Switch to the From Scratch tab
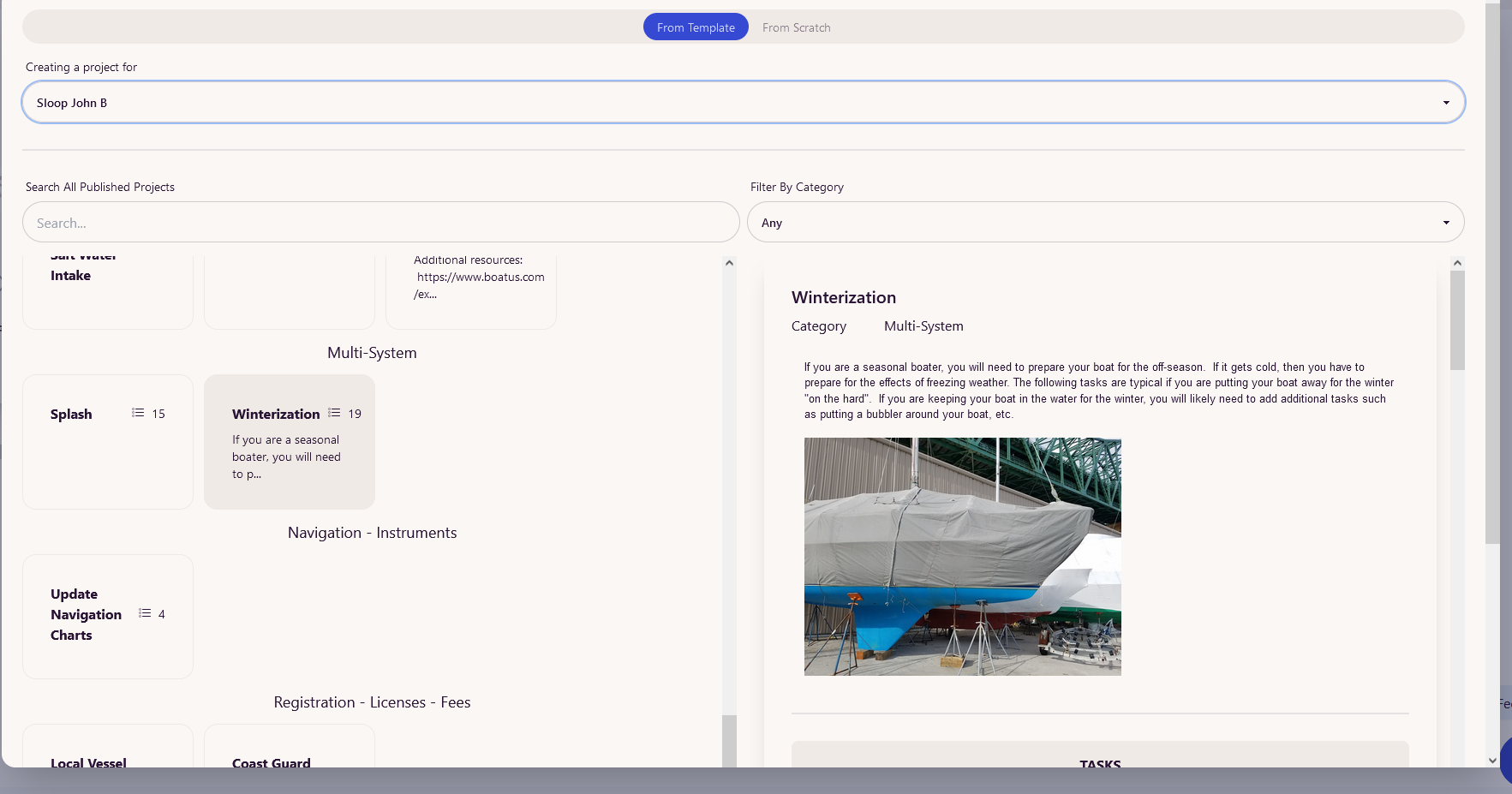The width and height of the screenshot is (1512, 794). click(x=796, y=27)
